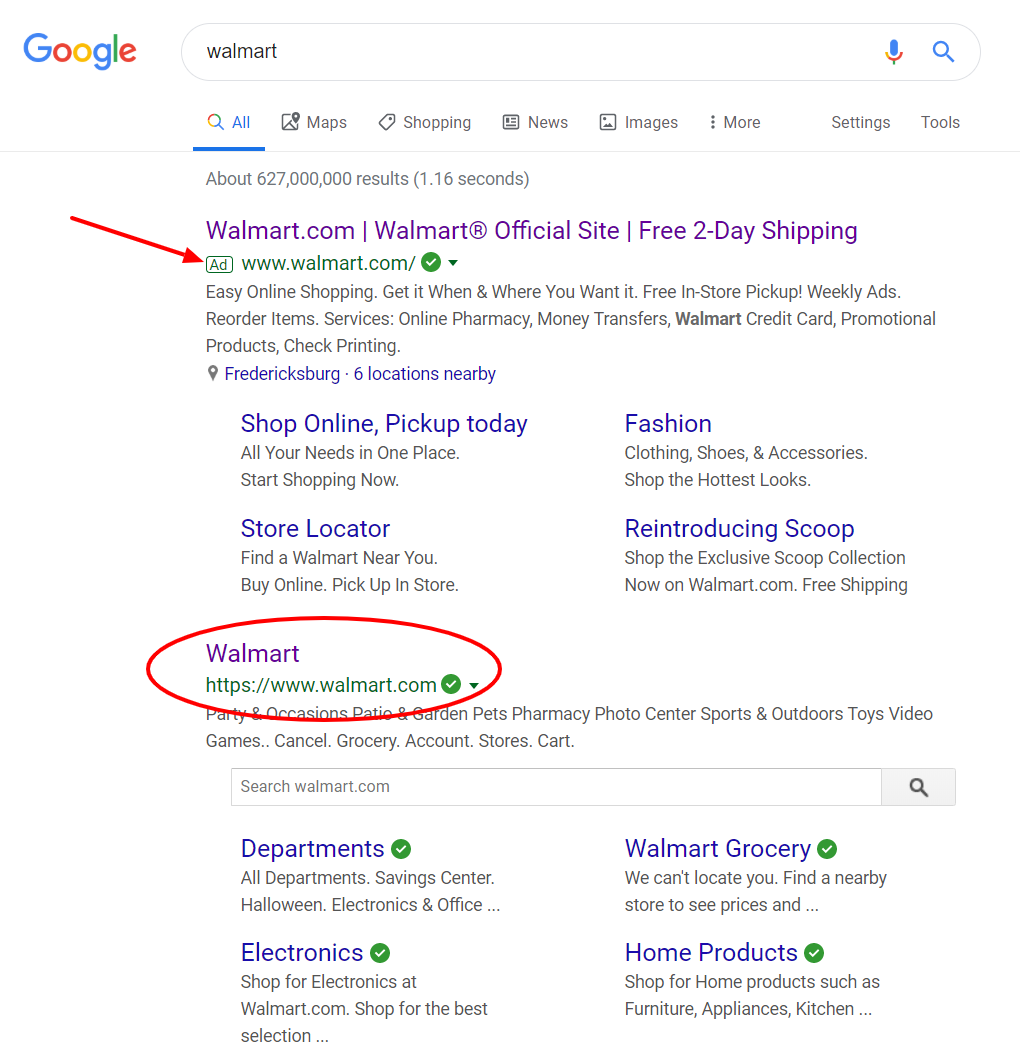This screenshot has height=1062, width=1020.
Task: Click 'We can't locate you' snippet text
Action: click(755, 892)
